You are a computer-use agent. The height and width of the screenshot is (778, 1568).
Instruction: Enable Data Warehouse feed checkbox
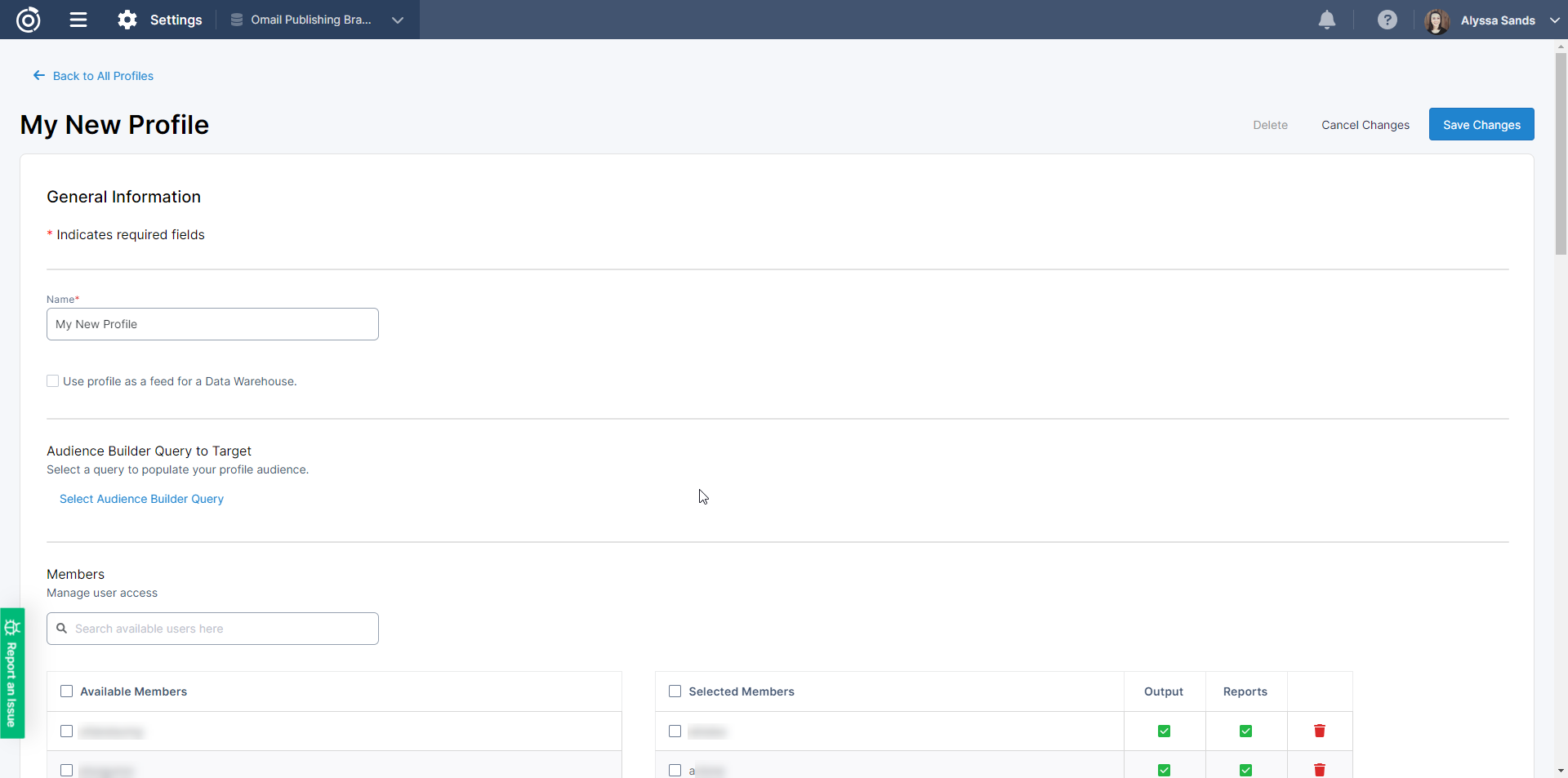point(53,381)
